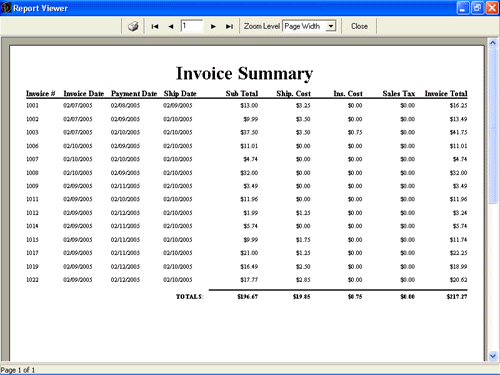Viewport: 500px width, 375px height.
Task: Select the Page Width combo box
Action: click(309, 26)
